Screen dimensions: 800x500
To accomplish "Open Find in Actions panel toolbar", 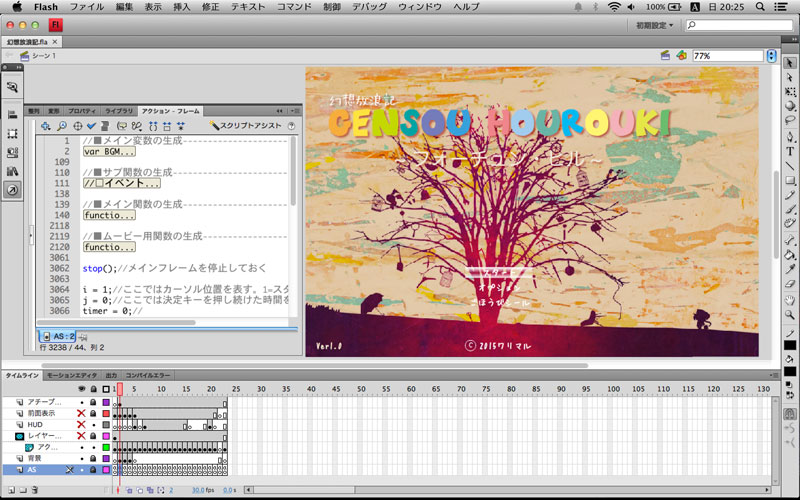I will click(62, 126).
